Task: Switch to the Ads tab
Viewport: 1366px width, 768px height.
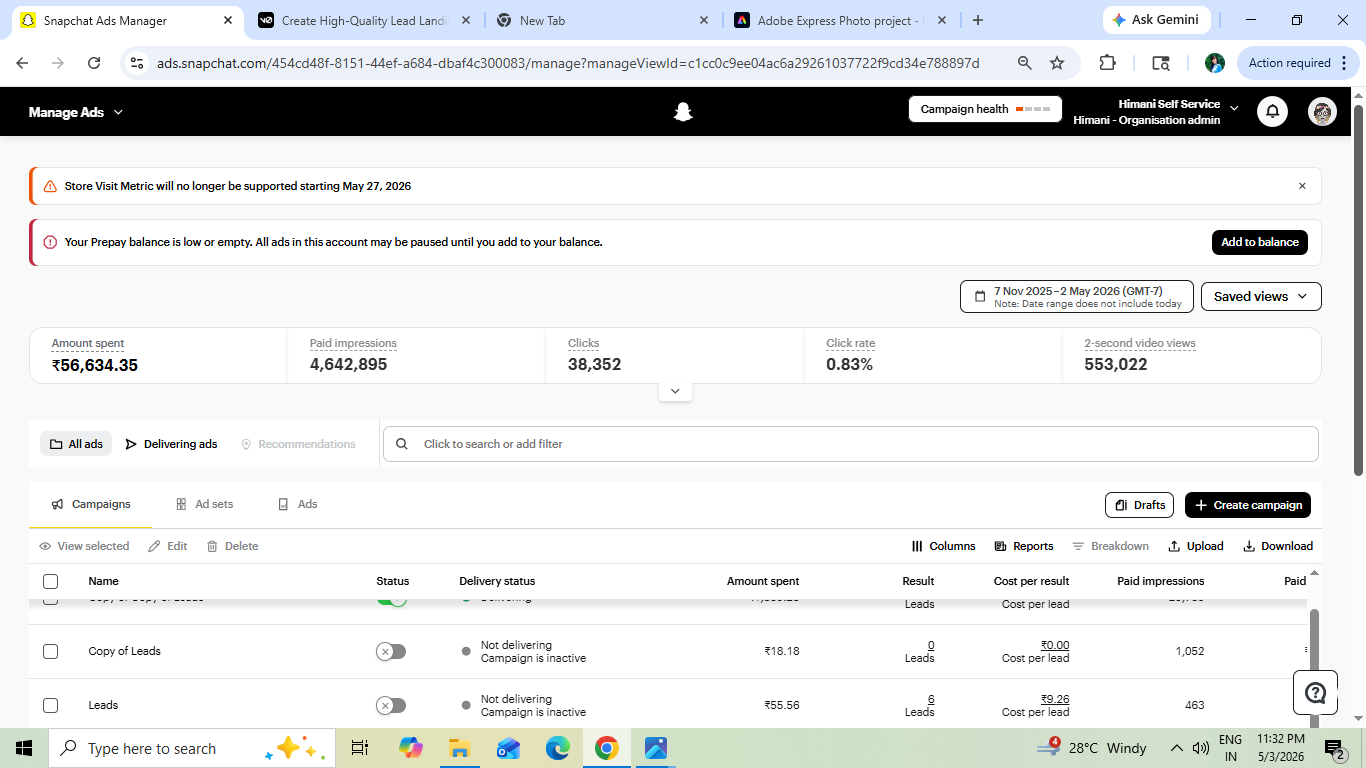Action: (297, 504)
